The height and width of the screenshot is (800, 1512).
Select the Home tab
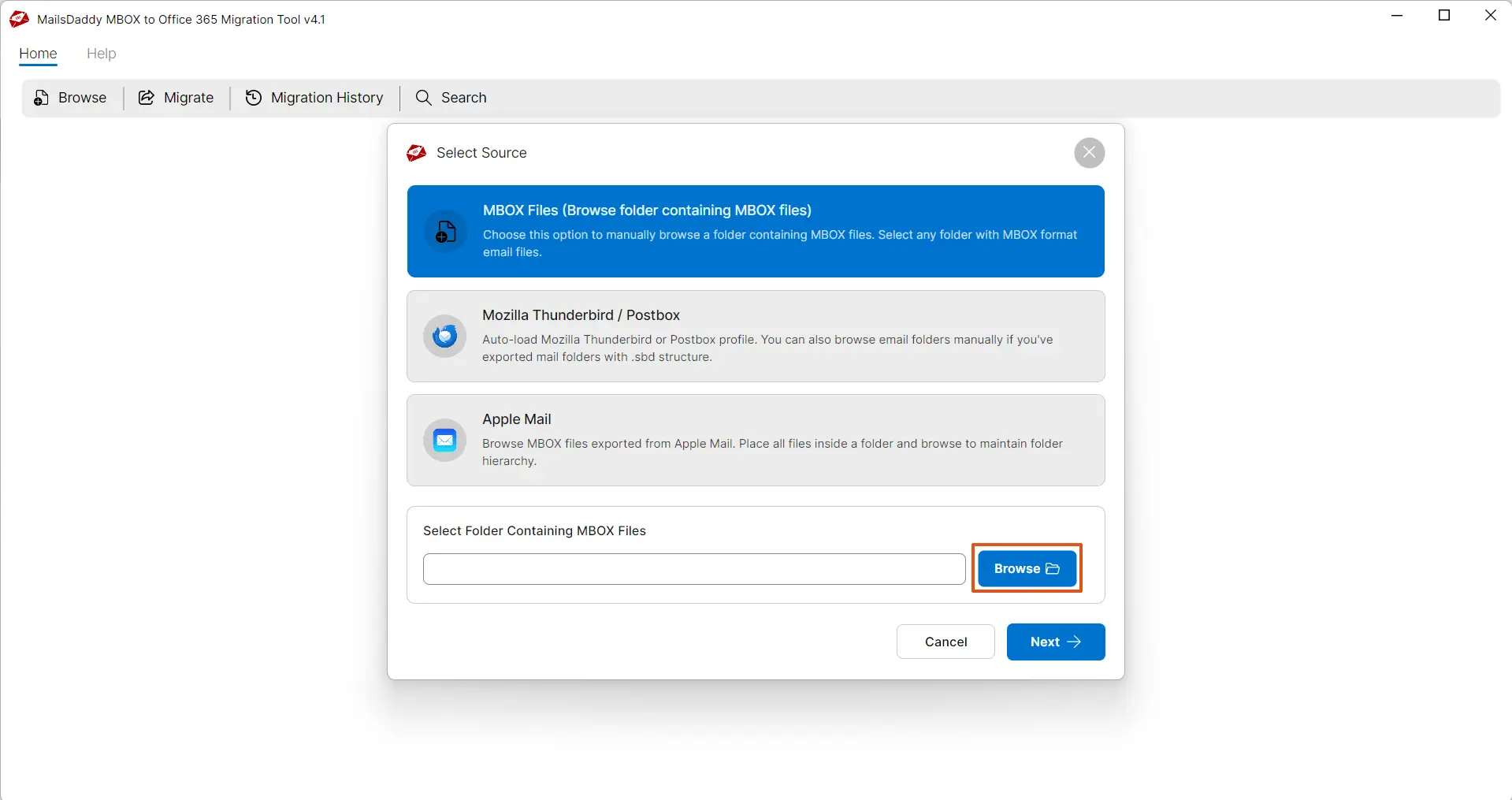(x=37, y=54)
